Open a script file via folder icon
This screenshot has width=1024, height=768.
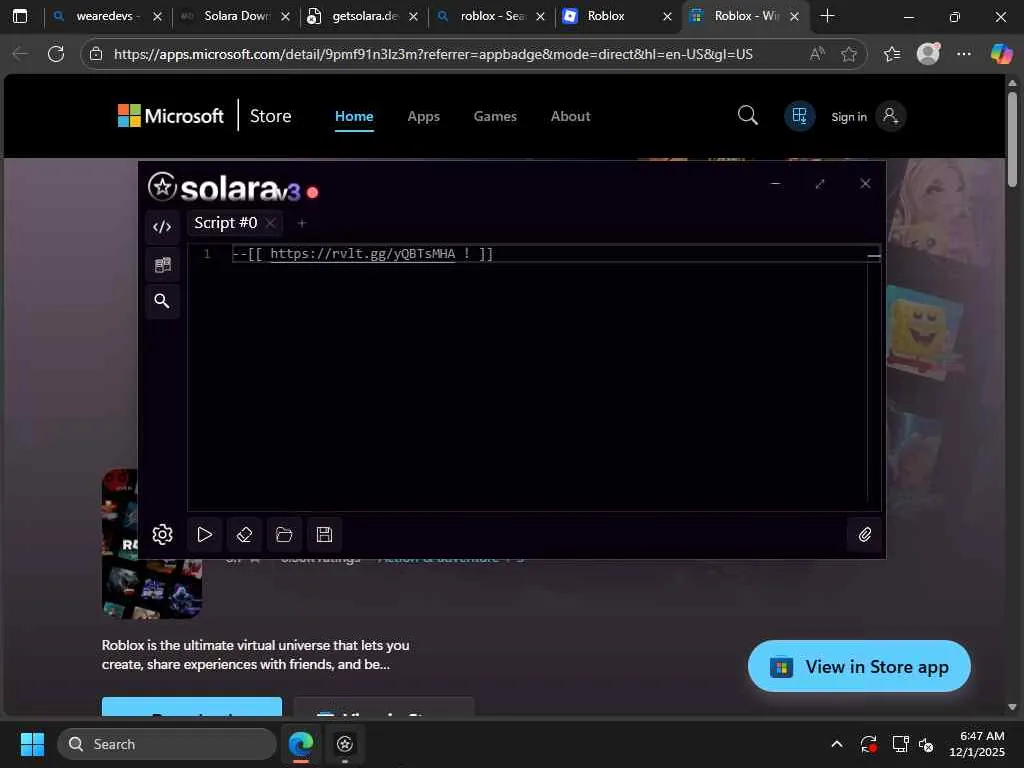click(284, 535)
